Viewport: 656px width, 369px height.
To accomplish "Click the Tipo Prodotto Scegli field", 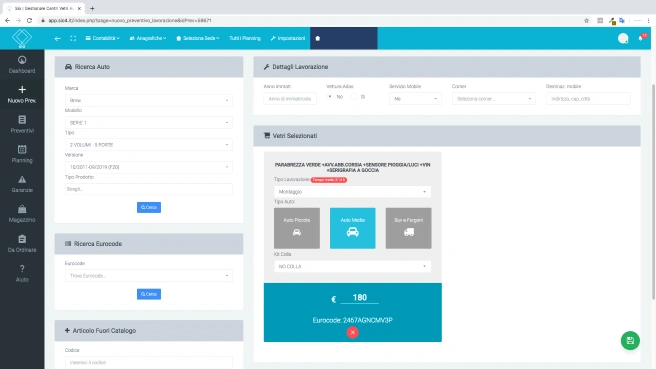I will pos(149,189).
